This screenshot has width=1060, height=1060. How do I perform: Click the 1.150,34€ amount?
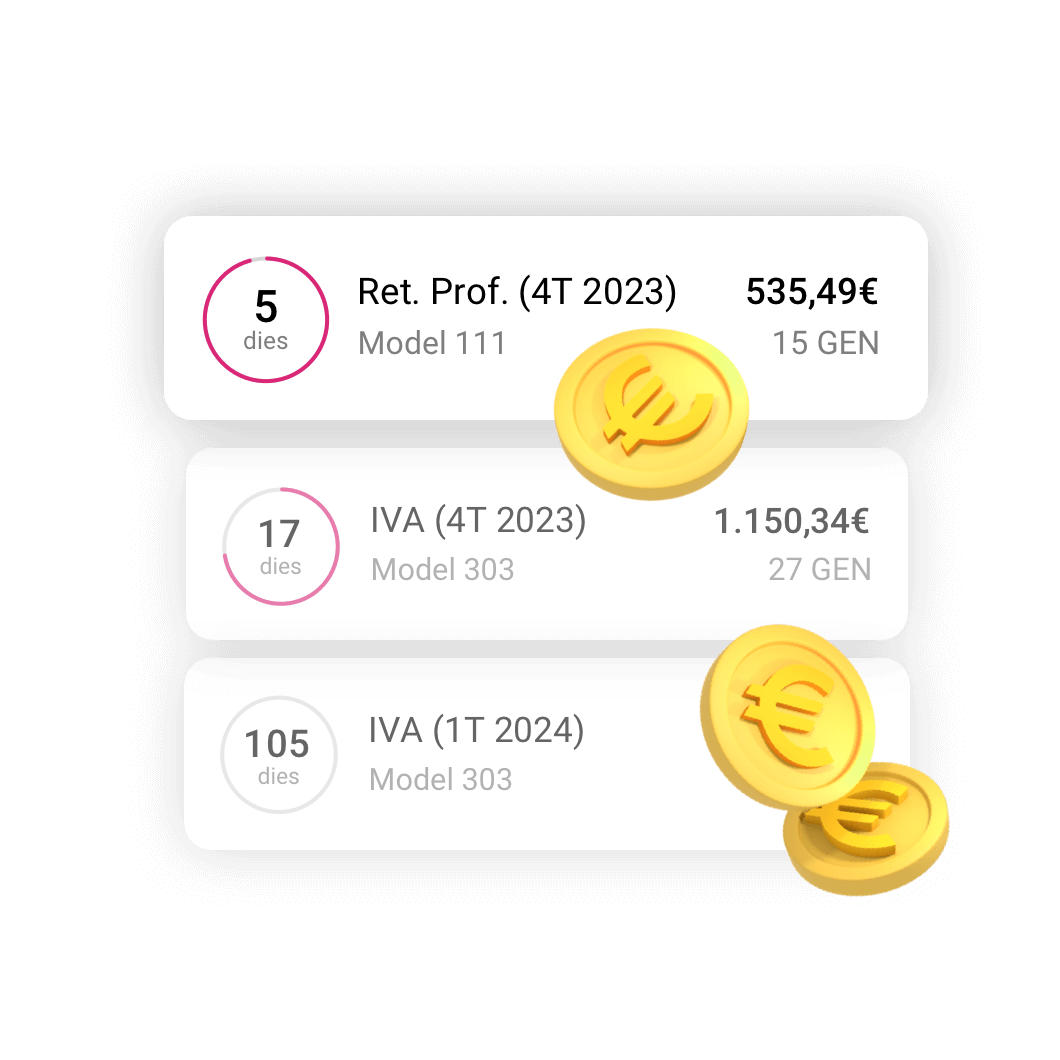pyautogui.click(x=792, y=521)
